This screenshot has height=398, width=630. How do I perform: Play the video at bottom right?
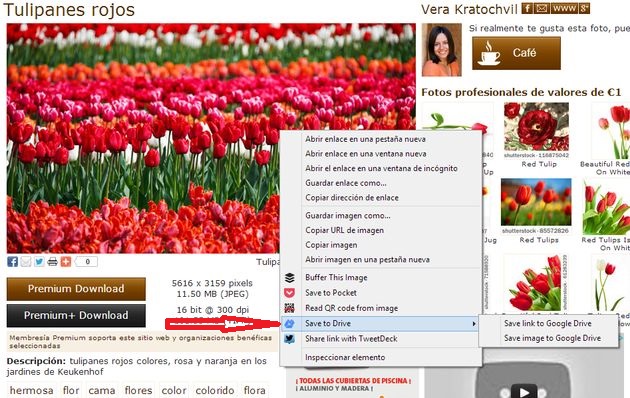(524, 392)
